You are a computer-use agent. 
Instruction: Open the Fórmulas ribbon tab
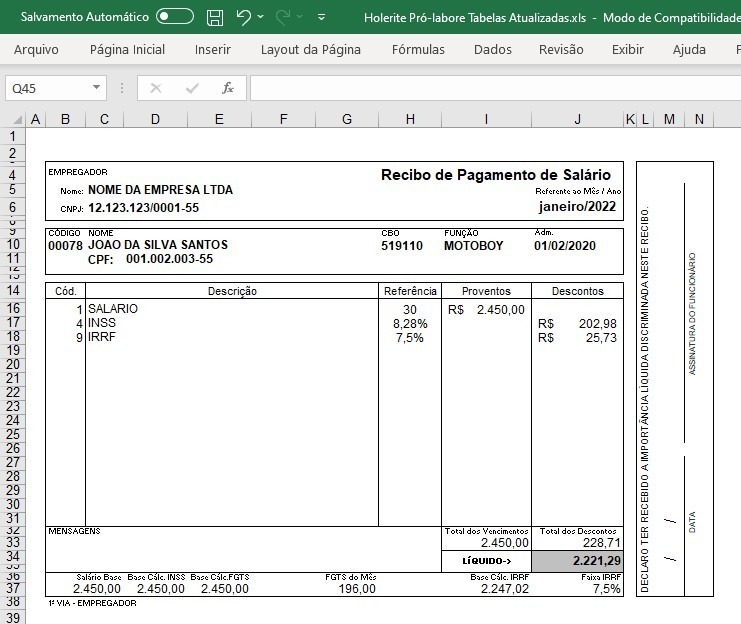[418, 50]
